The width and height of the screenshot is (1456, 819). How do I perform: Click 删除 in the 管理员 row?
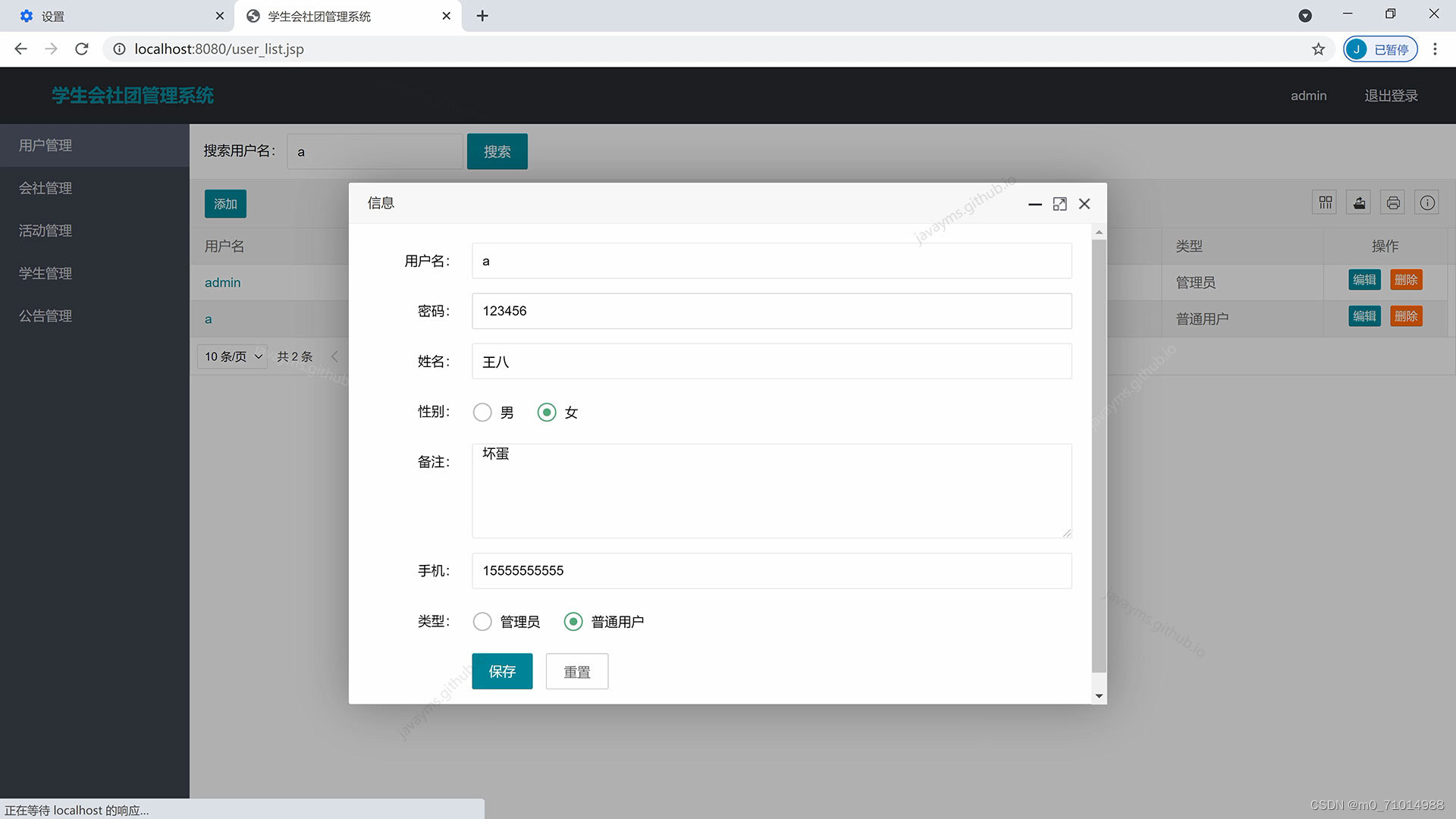coord(1406,280)
